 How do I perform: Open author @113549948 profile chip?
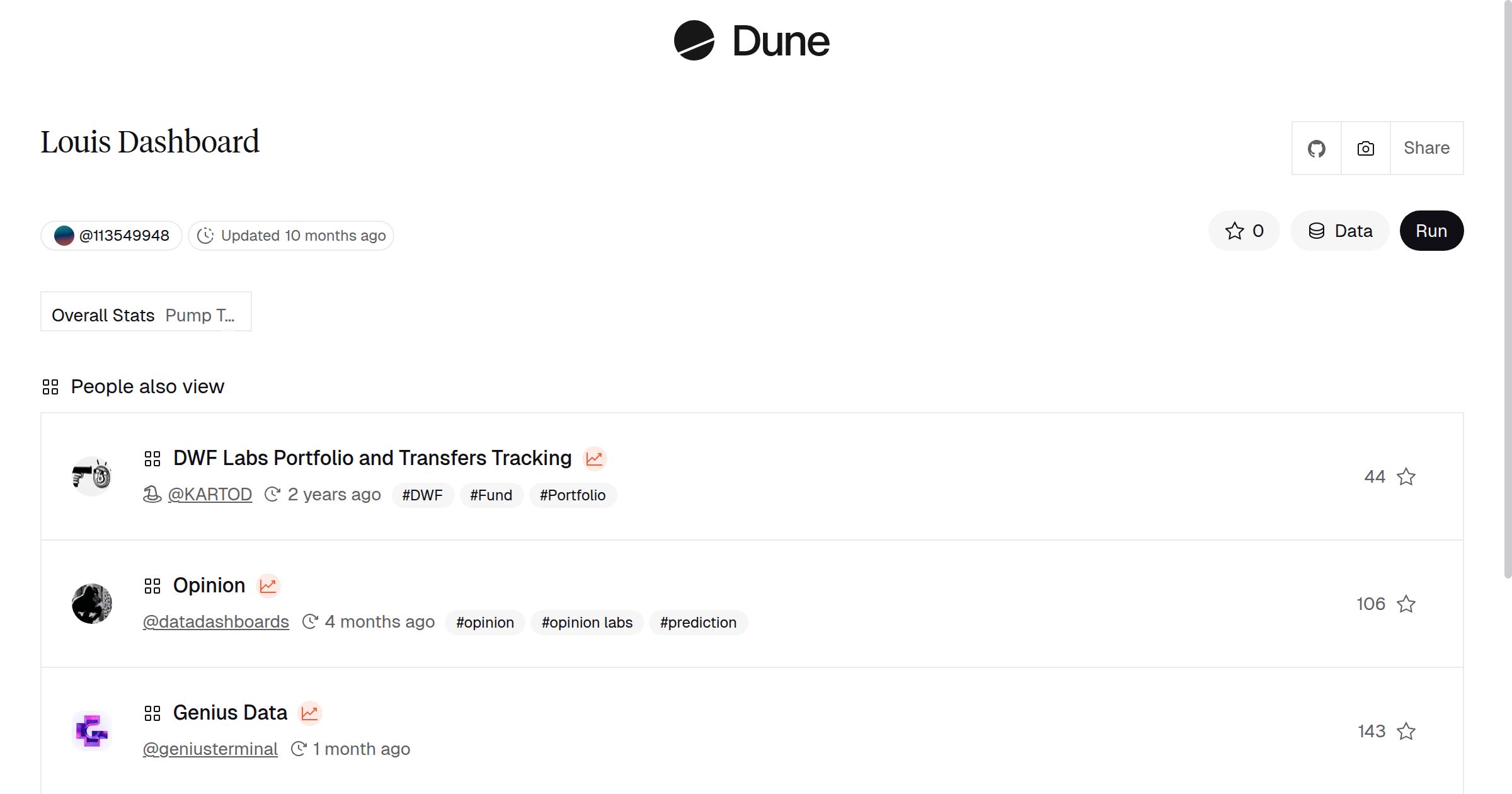pyautogui.click(x=112, y=236)
